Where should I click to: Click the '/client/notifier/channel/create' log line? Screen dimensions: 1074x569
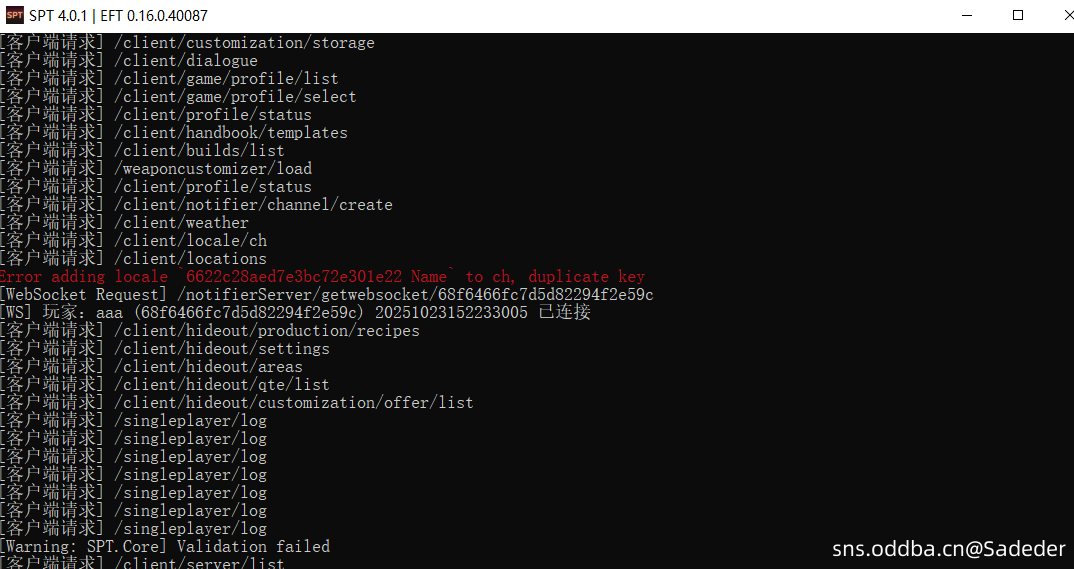point(252,205)
